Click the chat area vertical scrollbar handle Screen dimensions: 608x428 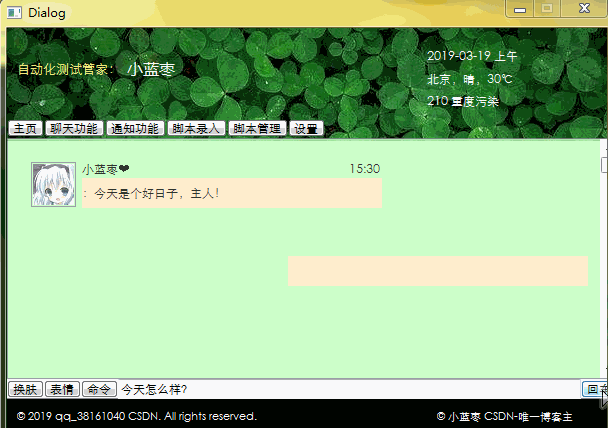coord(604,165)
